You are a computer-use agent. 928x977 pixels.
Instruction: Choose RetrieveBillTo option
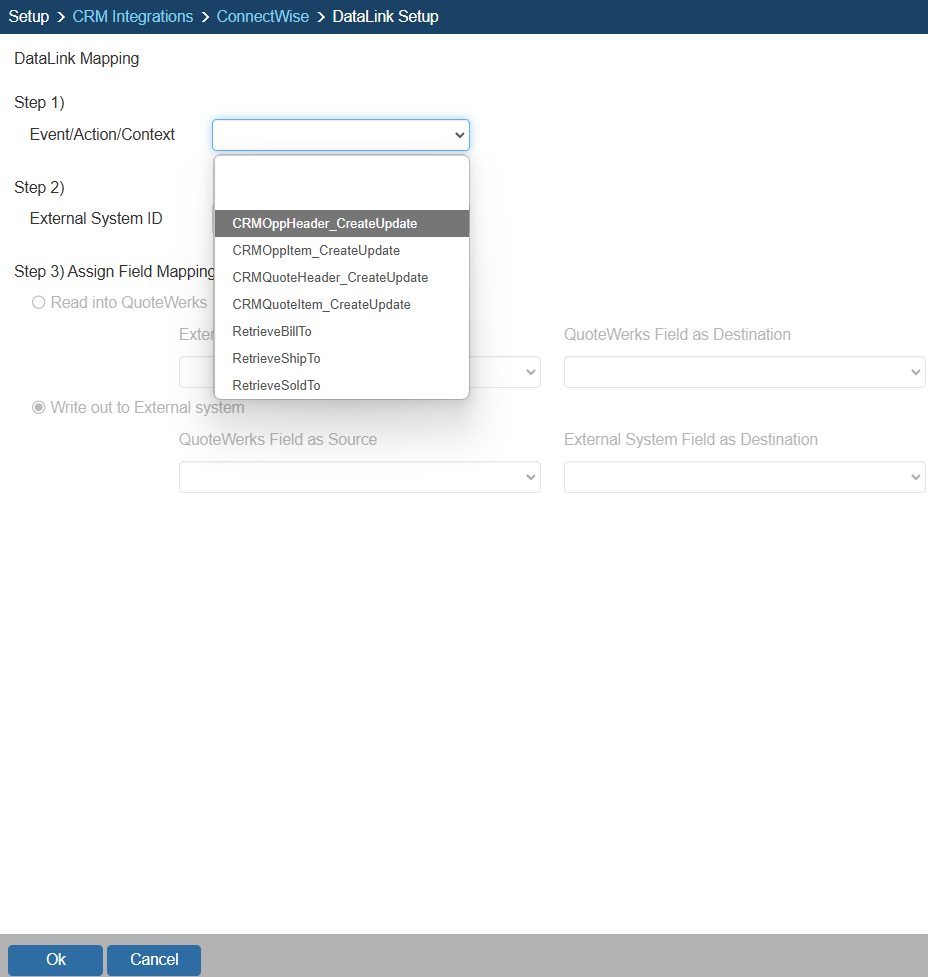(342, 331)
